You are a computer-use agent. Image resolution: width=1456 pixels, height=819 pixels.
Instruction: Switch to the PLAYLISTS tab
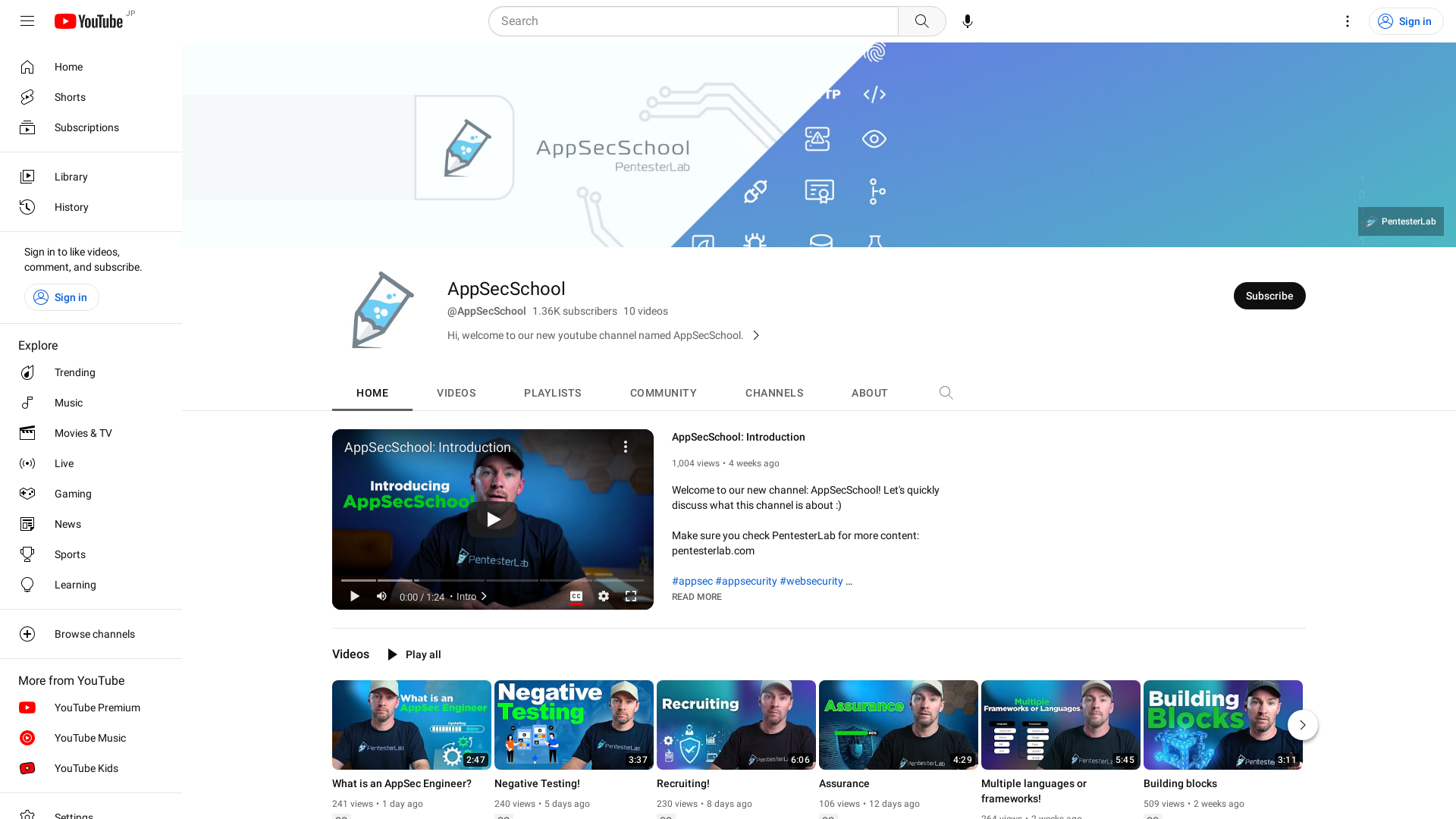(553, 393)
